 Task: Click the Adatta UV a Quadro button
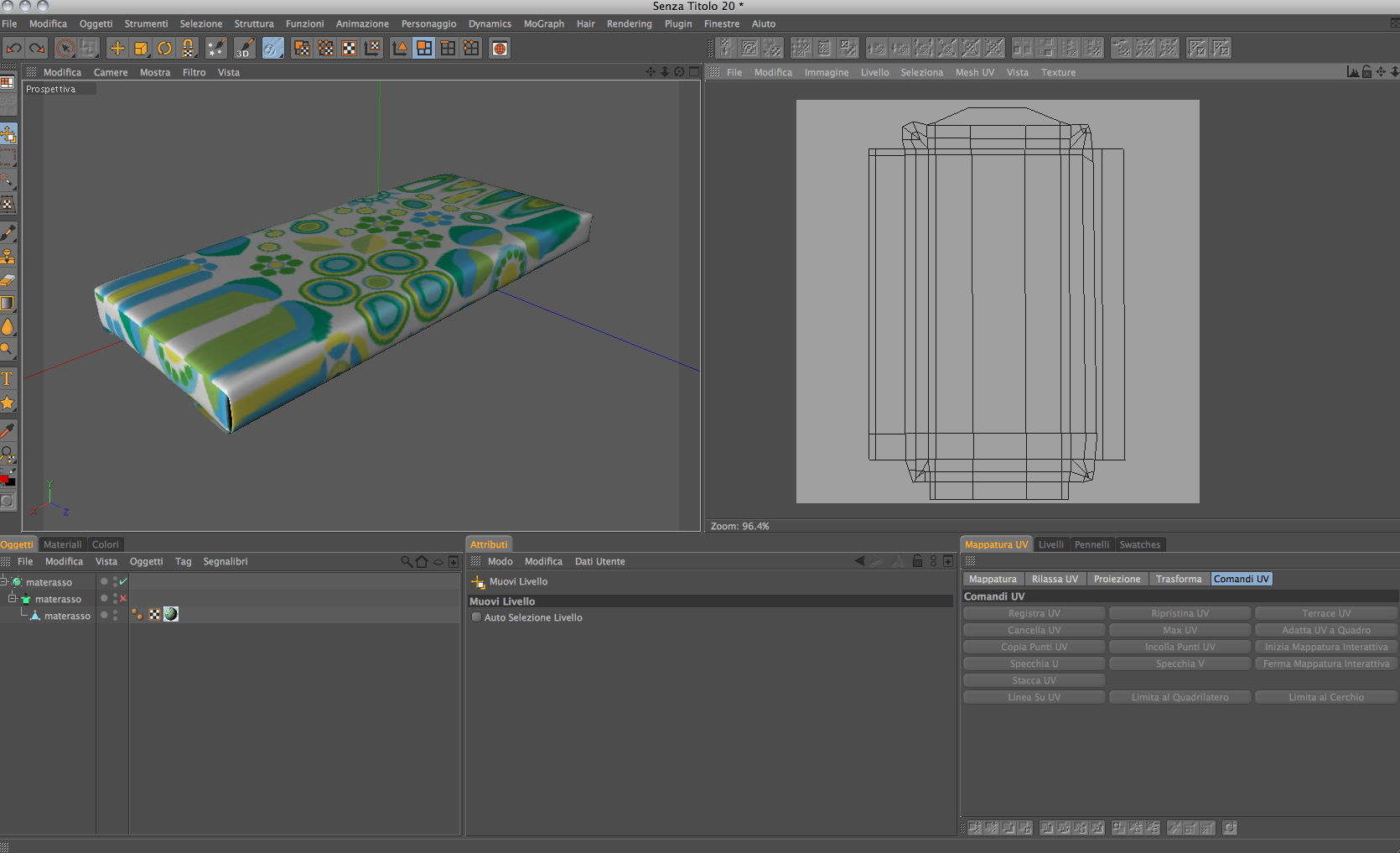pyautogui.click(x=1325, y=630)
